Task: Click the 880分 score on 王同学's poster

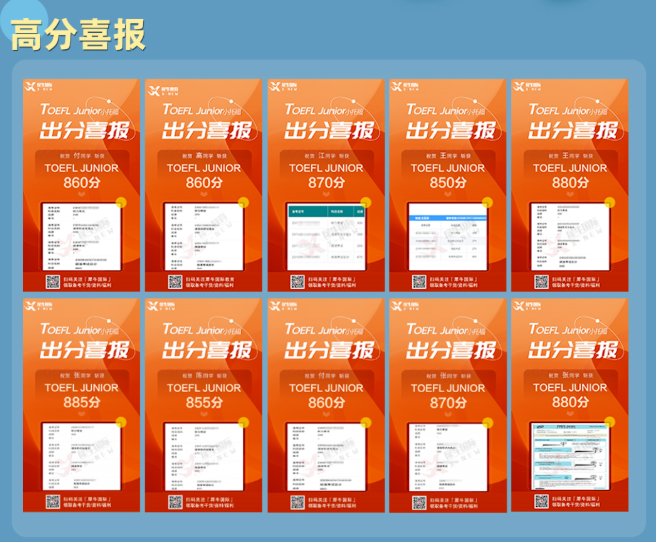Action: click(x=570, y=183)
